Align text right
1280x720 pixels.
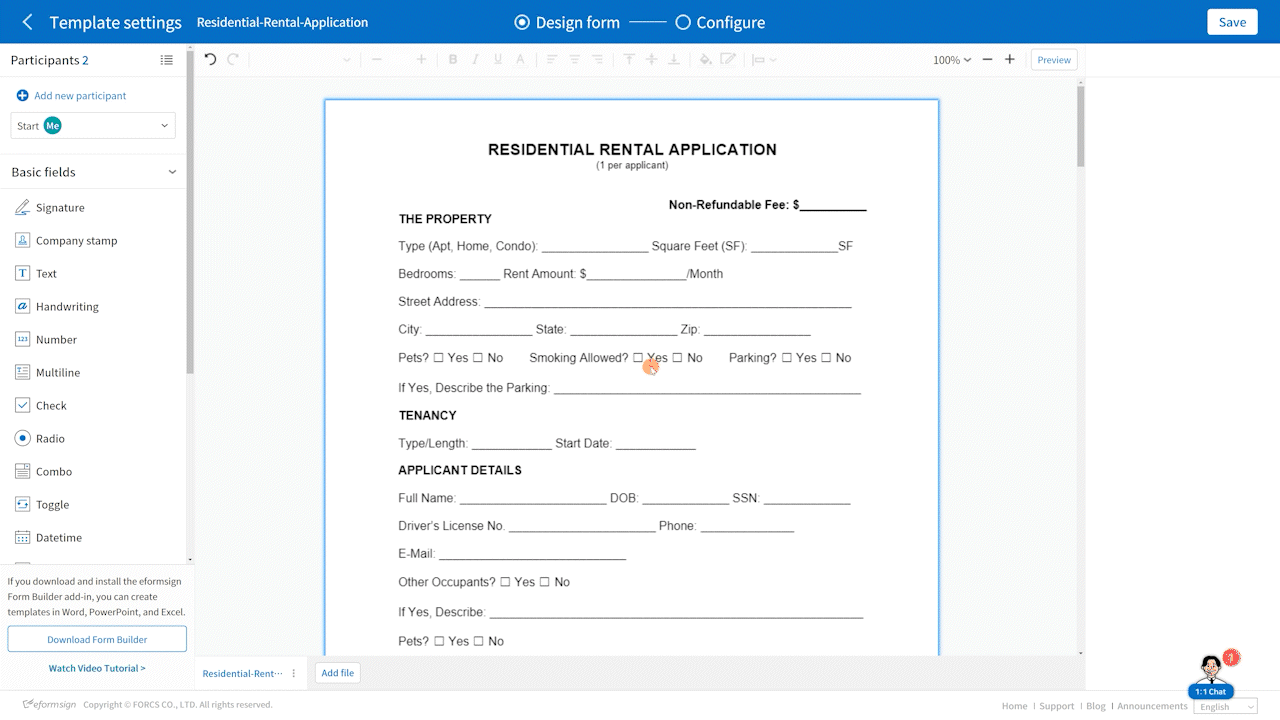(597, 60)
